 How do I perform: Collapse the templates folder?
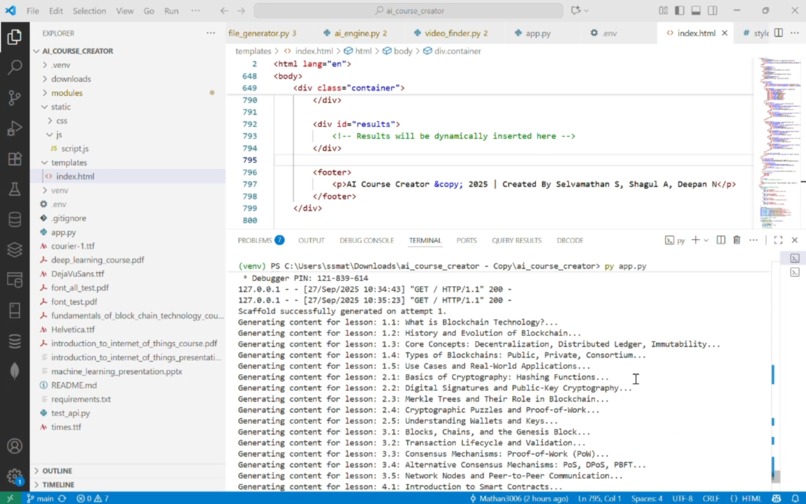(x=69, y=162)
